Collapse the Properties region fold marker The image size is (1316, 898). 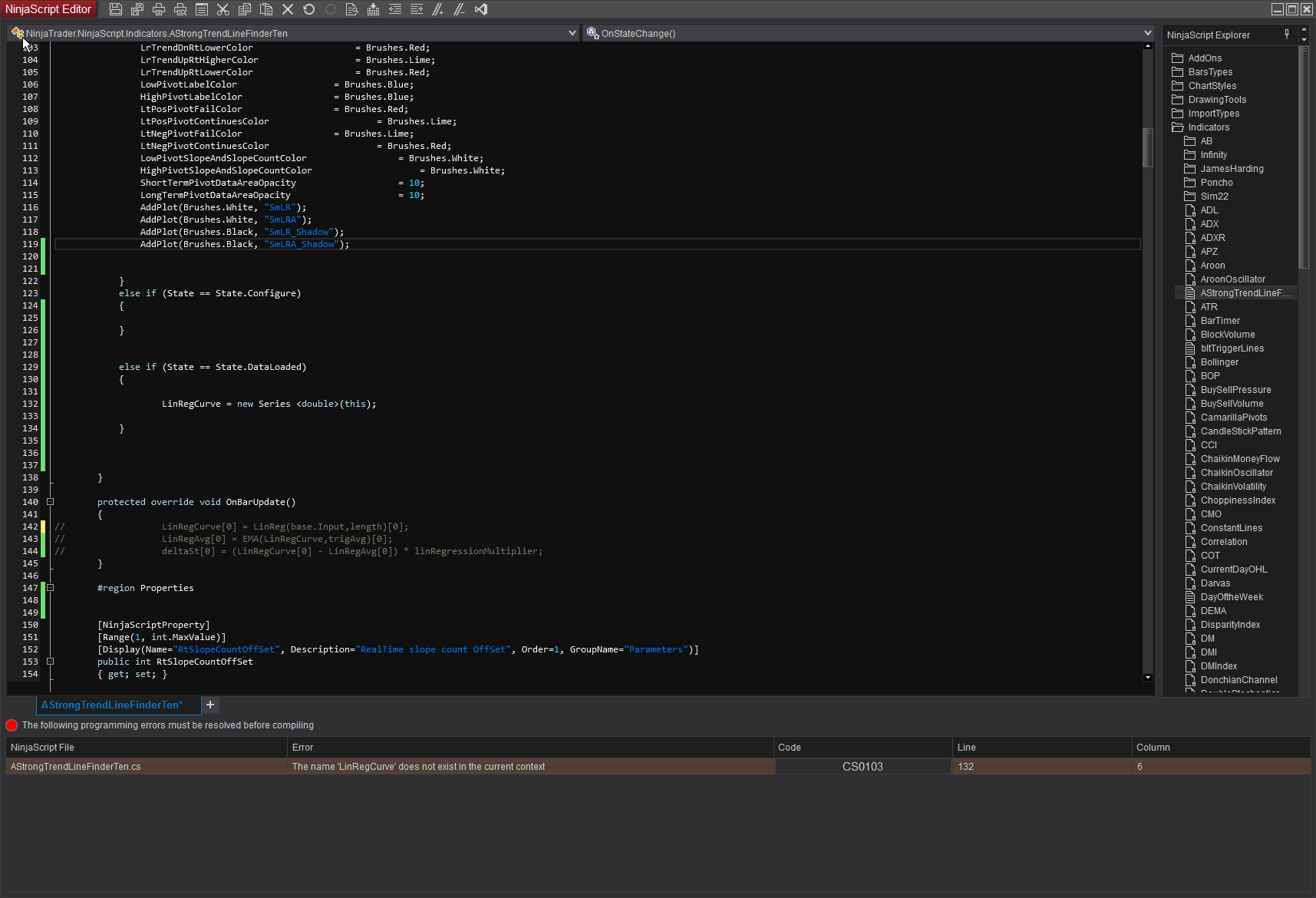pyautogui.click(x=51, y=588)
